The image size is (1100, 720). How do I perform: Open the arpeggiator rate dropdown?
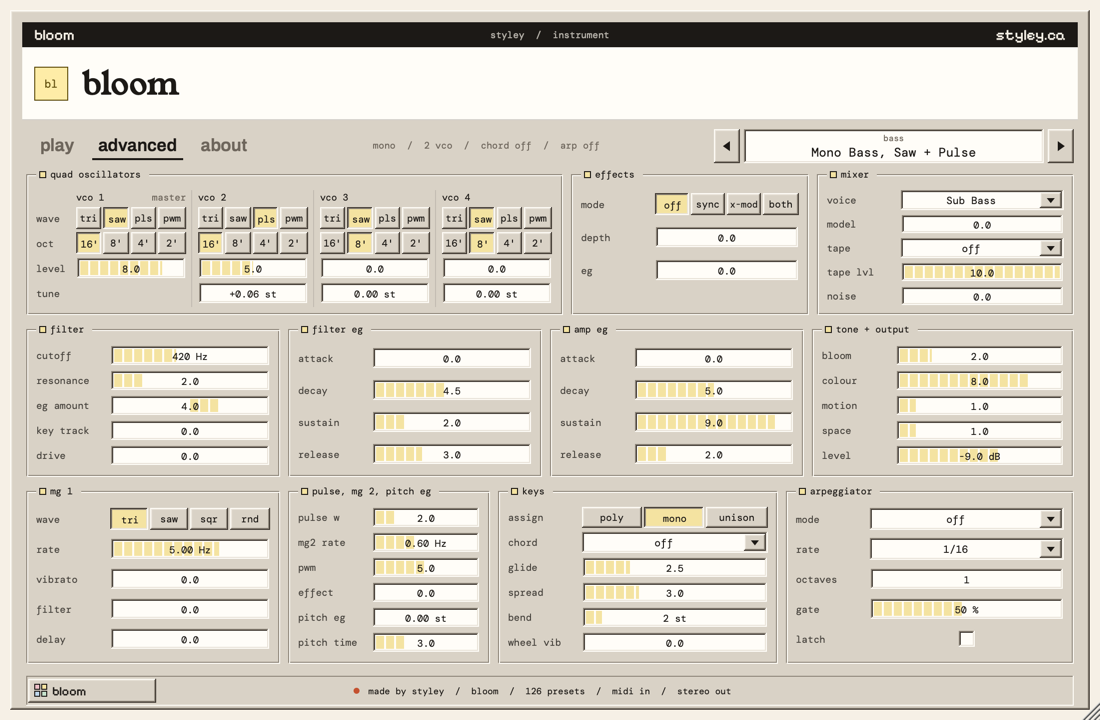point(966,549)
